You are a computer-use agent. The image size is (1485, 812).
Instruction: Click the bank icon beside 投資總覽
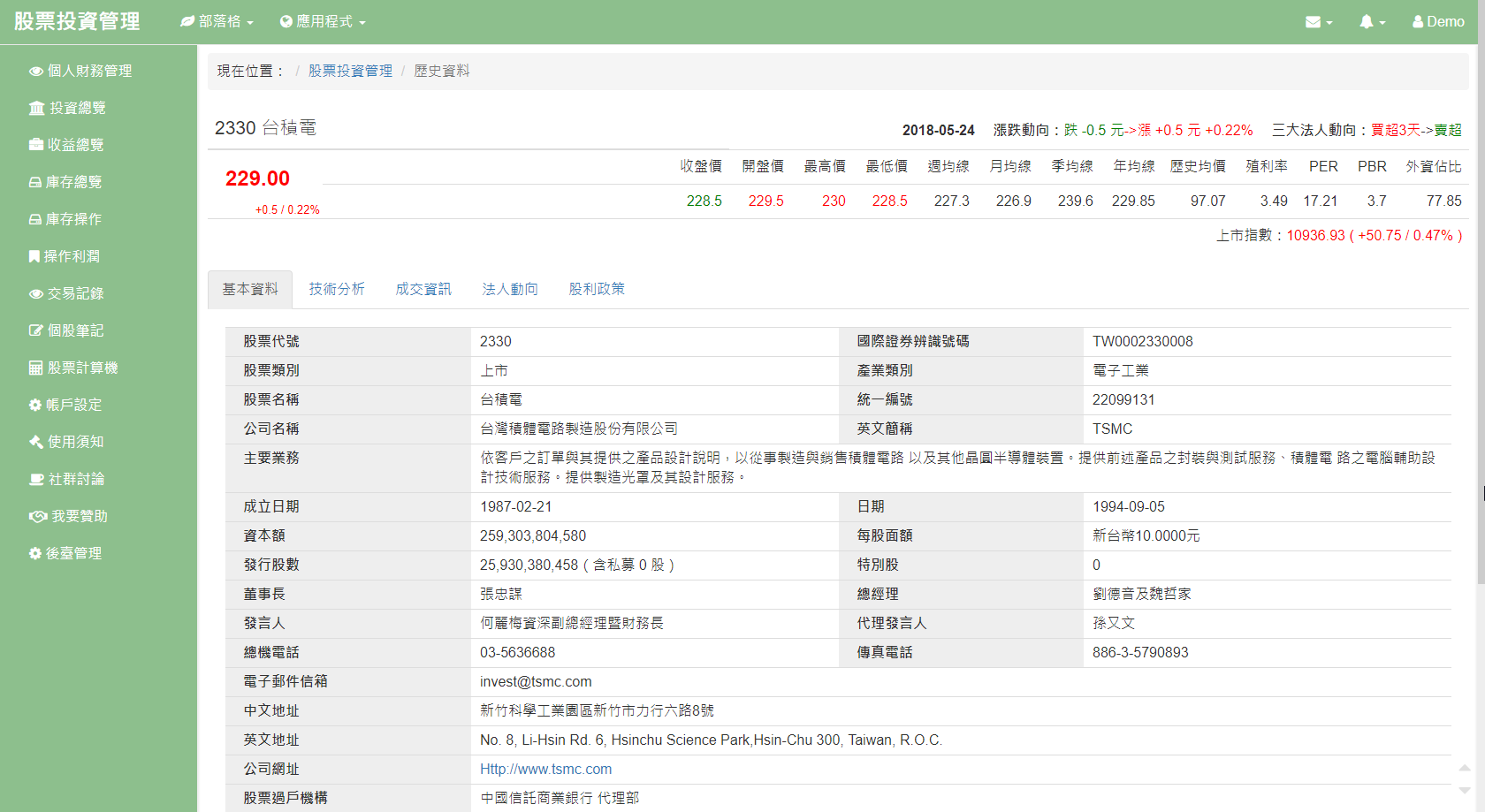click(x=36, y=109)
